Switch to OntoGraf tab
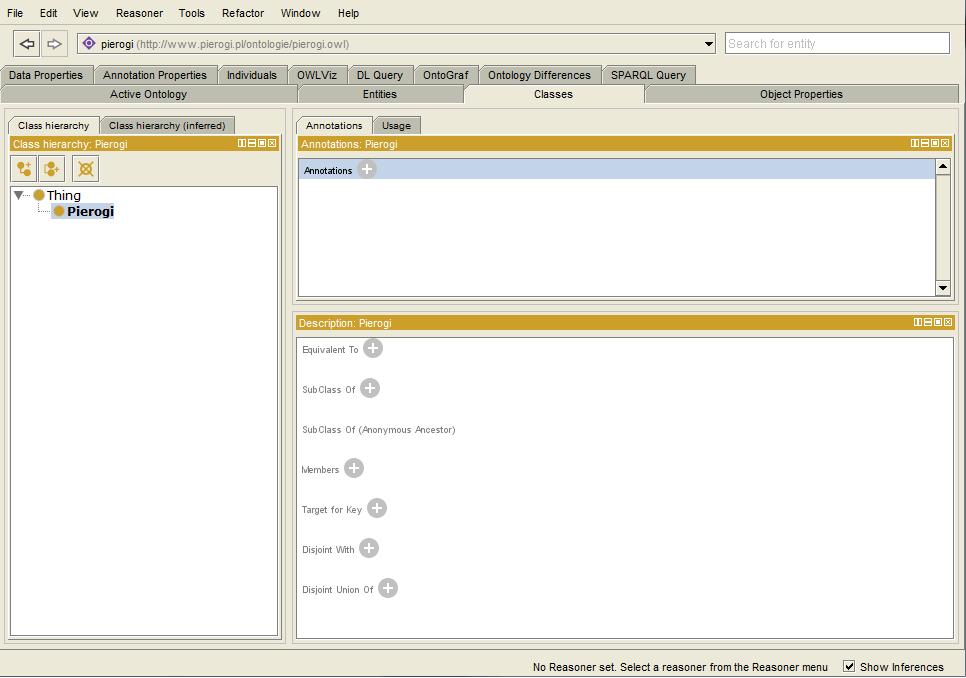 [x=446, y=75]
